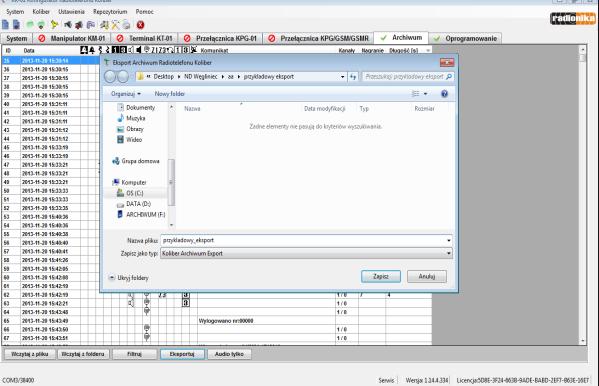Select the row with Wylogowano nr:00000
The image size is (599, 386).
pos(217,321)
